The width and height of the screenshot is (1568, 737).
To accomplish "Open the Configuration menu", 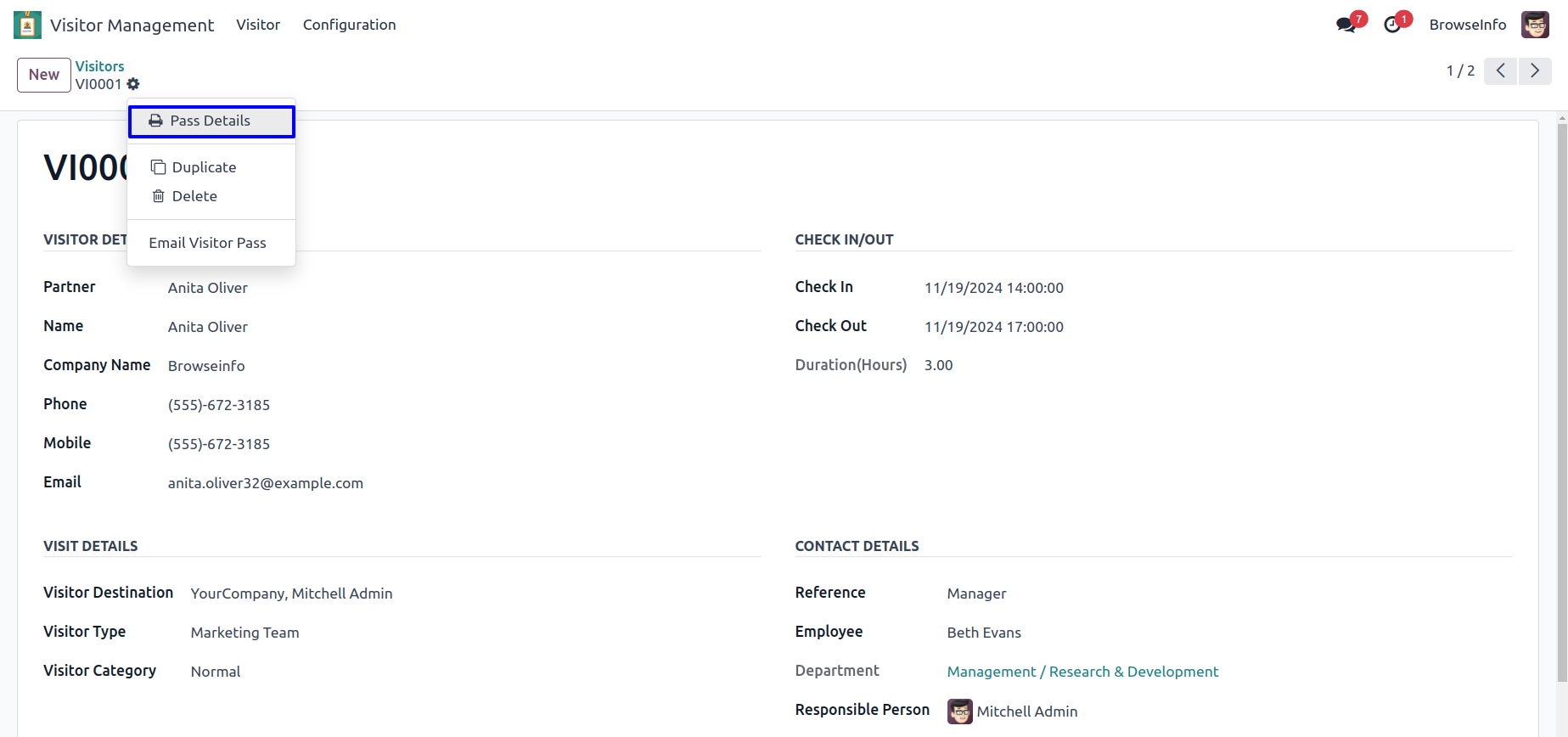I will tap(349, 25).
